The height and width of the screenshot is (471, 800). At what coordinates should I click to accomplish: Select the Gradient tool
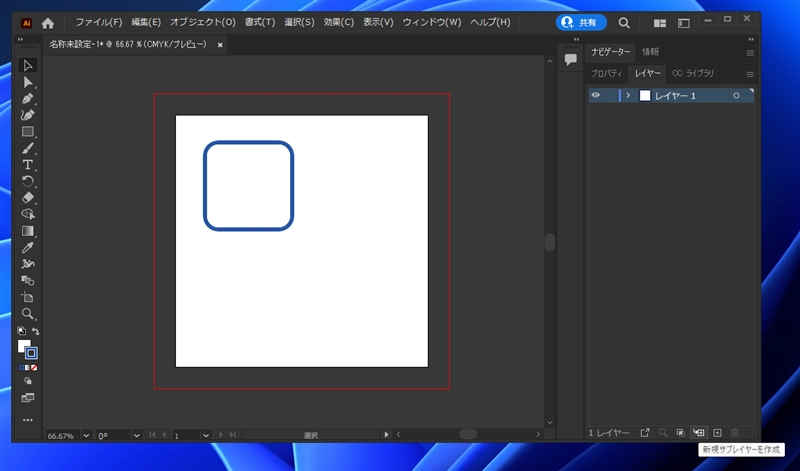pyautogui.click(x=28, y=231)
